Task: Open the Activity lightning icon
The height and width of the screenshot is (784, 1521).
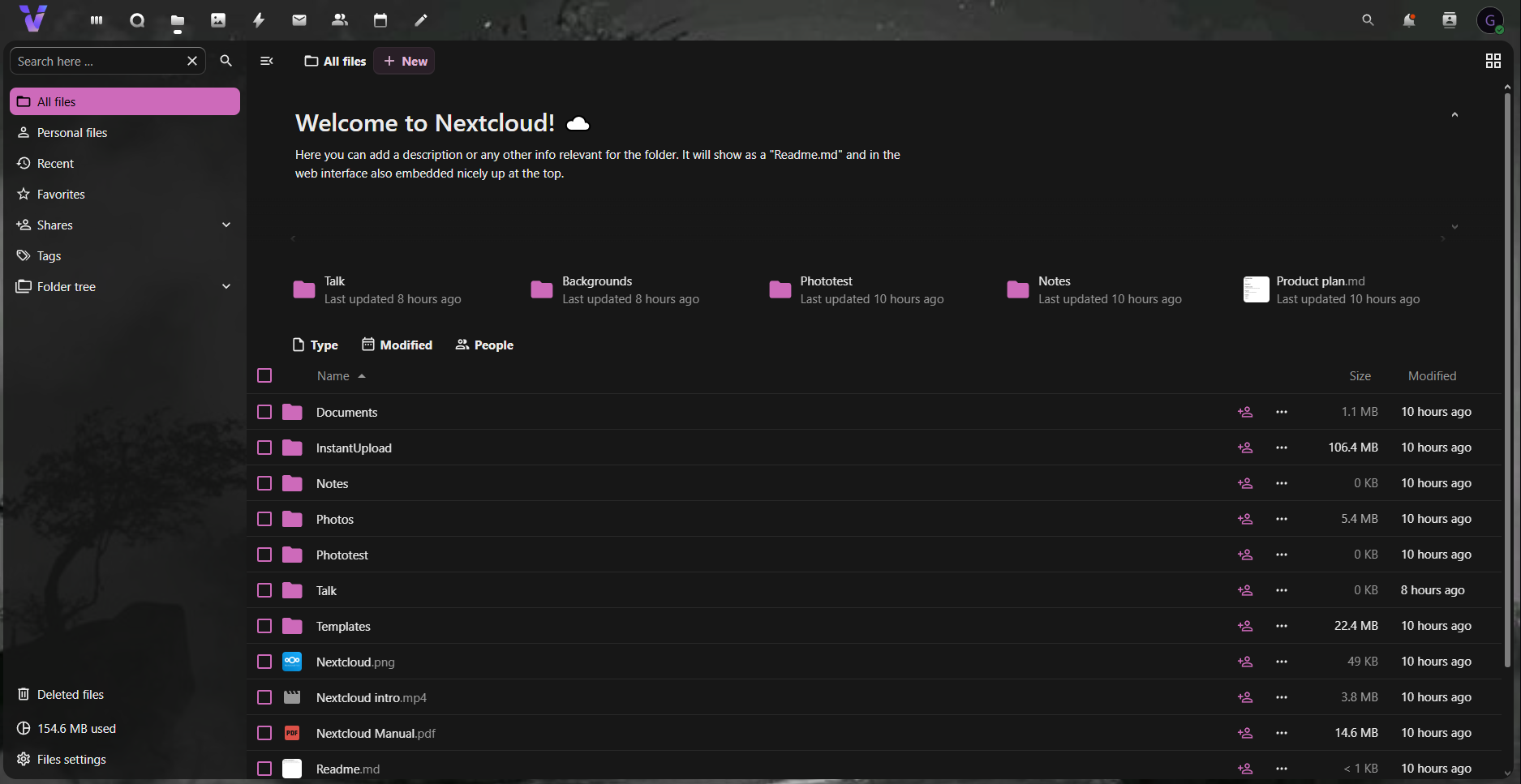Action: [259, 20]
